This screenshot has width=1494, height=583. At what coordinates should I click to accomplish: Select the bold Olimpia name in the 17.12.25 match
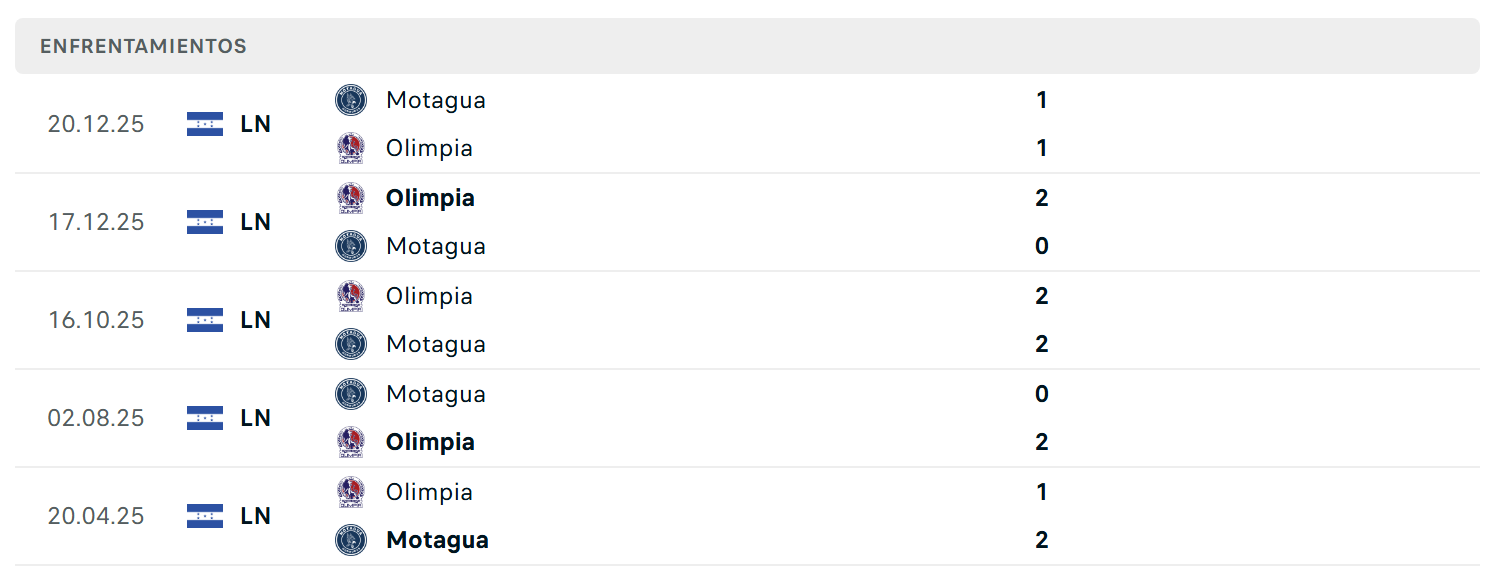(x=430, y=198)
